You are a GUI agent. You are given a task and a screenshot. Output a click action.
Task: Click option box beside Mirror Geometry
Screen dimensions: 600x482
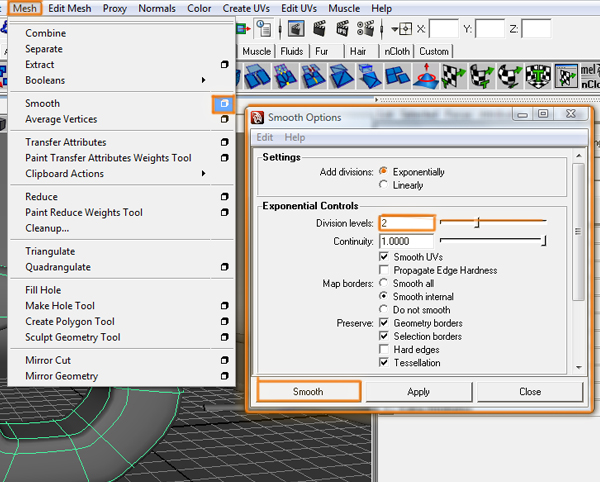pyautogui.click(x=224, y=376)
